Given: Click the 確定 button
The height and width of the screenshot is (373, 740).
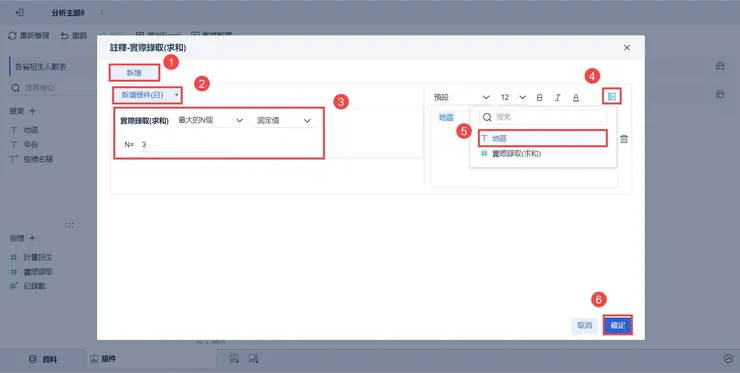Looking at the screenshot, I should 617,326.
